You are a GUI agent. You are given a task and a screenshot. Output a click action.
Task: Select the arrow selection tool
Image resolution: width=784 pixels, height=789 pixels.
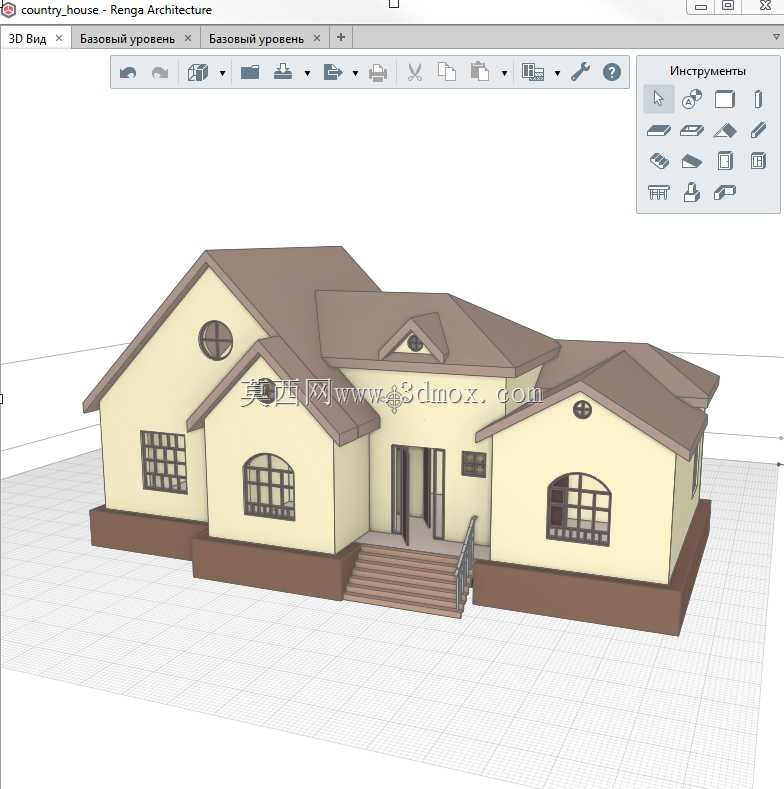tap(659, 99)
